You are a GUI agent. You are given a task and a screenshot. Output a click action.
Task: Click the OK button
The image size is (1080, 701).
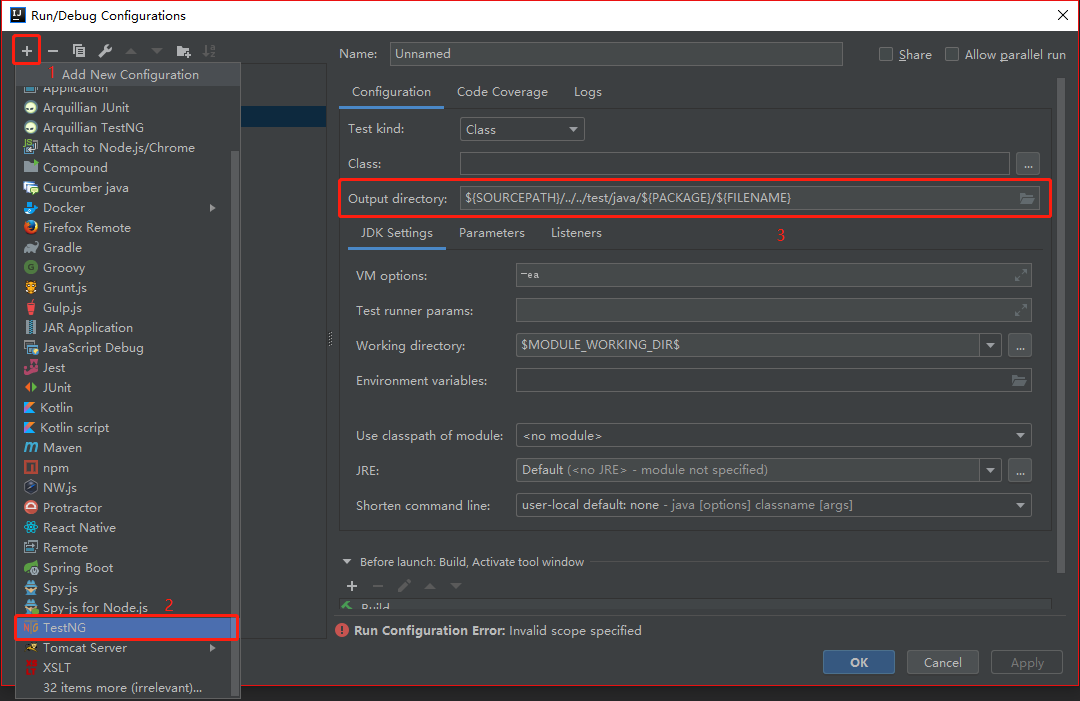pos(859,662)
